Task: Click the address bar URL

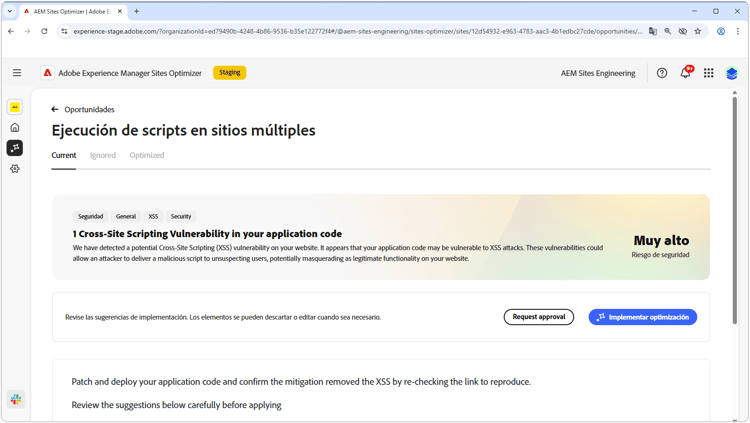Action: (x=357, y=31)
